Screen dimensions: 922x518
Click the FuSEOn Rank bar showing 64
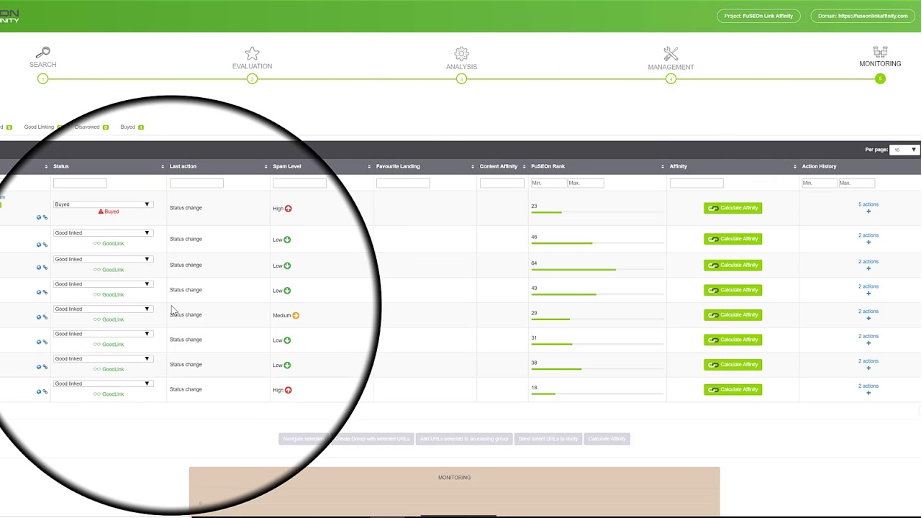point(573,270)
